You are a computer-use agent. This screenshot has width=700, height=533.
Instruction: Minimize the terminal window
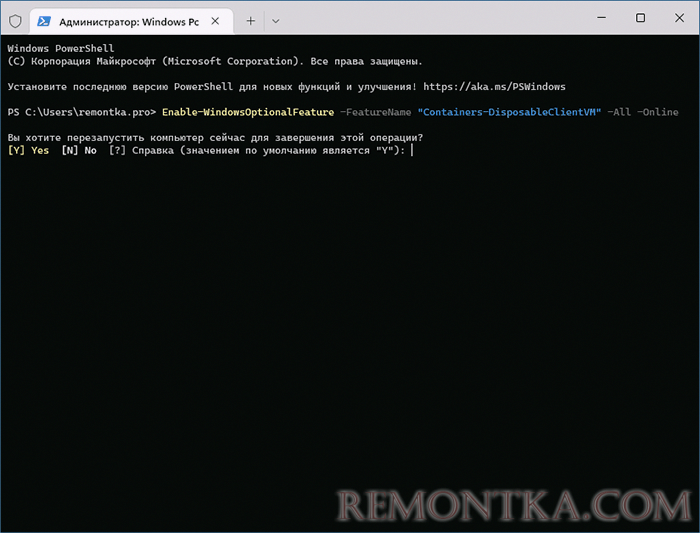tap(602, 18)
